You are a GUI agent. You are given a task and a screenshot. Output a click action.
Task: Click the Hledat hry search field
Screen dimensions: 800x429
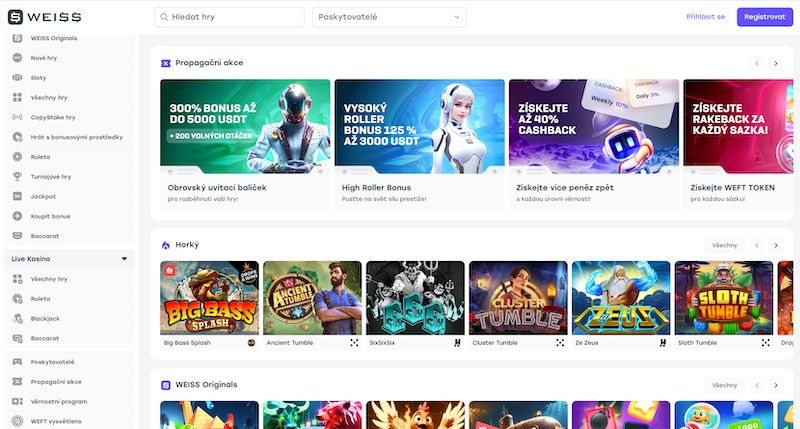(230, 17)
